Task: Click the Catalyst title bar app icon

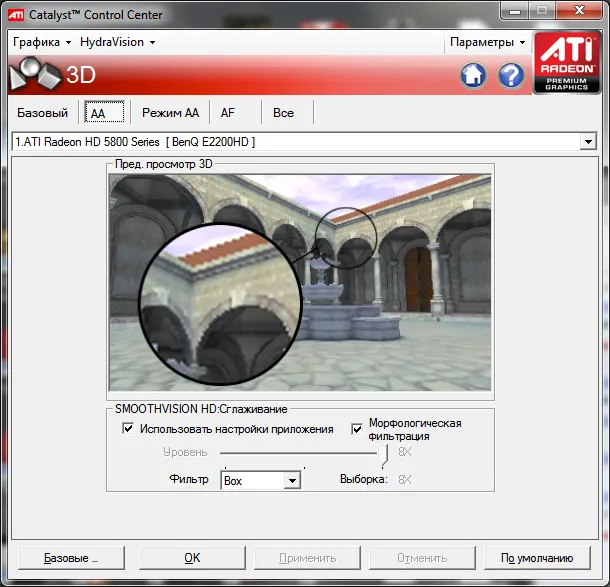Action: point(14,13)
